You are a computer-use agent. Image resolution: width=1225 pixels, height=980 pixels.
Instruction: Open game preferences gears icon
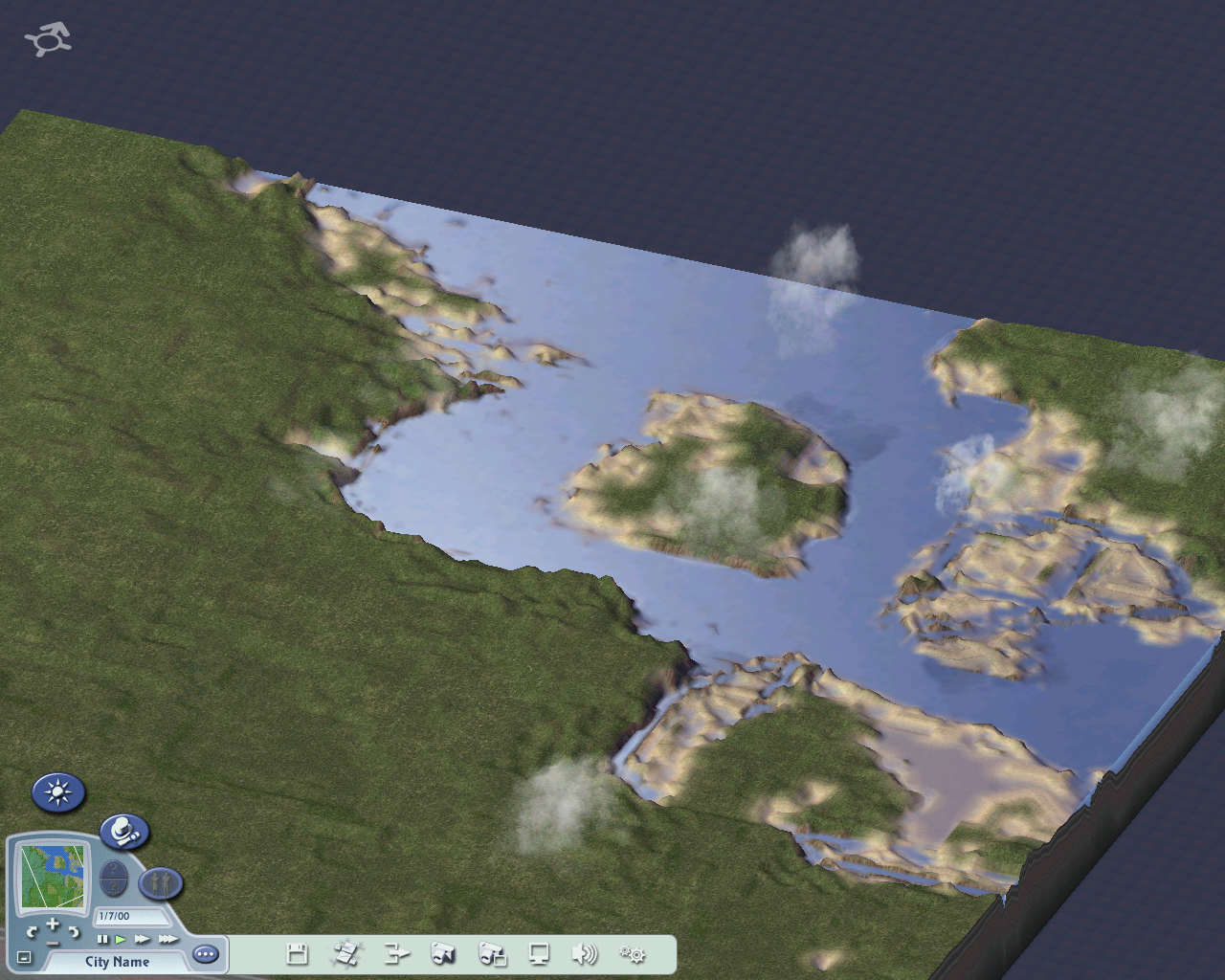(632, 954)
